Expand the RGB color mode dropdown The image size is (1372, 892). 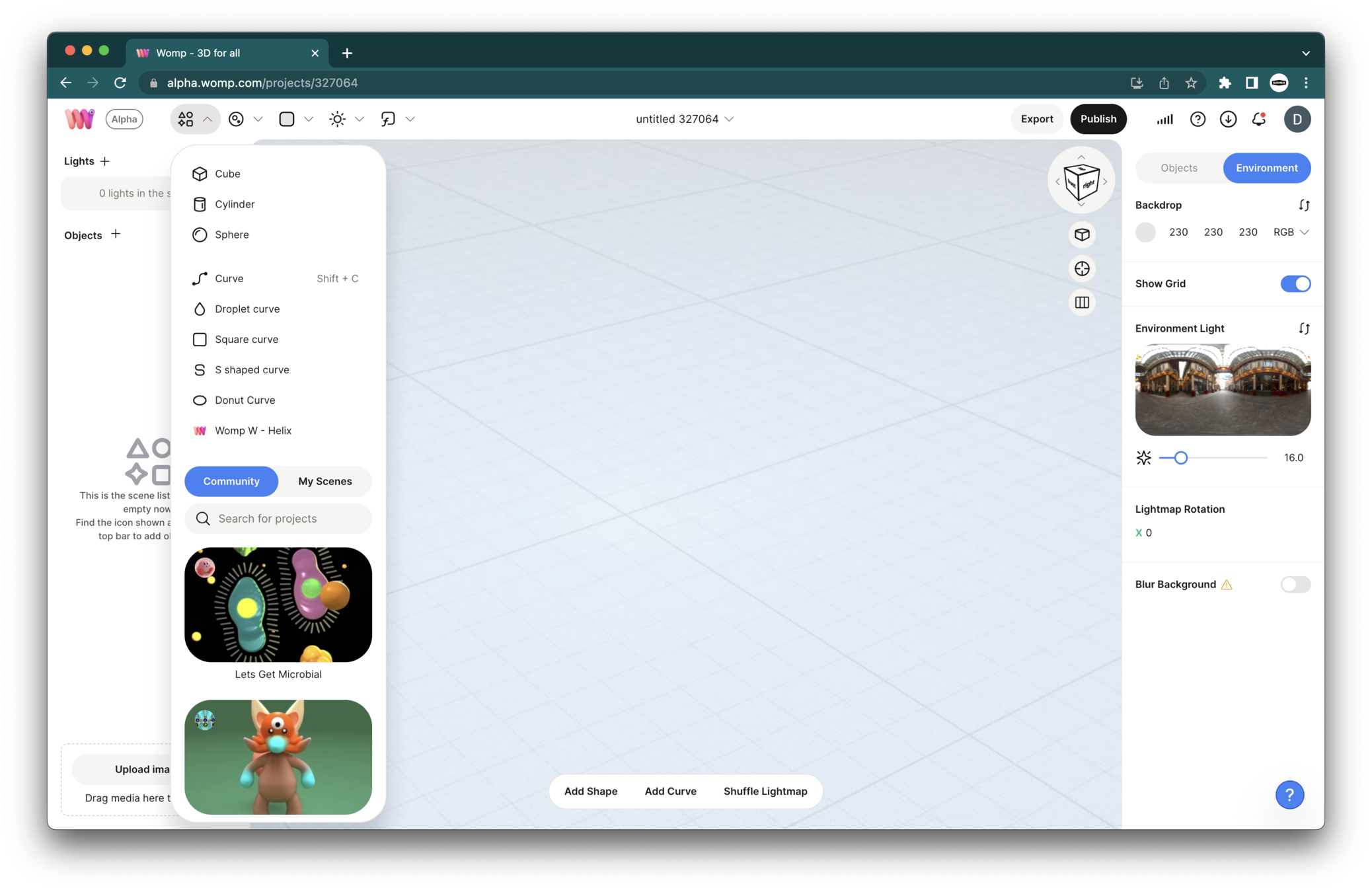[x=1291, y=233]
